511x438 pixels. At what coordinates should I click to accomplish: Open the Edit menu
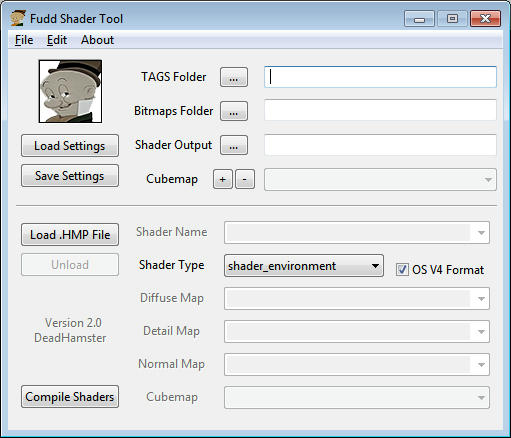click(x=57, y=40)
